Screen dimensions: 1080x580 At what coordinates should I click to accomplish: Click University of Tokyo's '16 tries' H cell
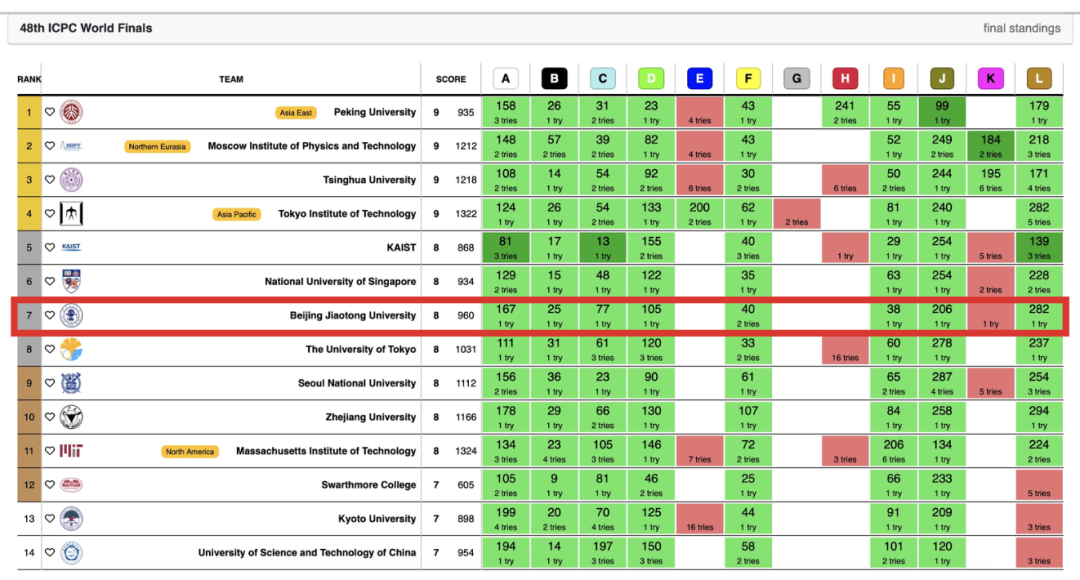[845, 349]
